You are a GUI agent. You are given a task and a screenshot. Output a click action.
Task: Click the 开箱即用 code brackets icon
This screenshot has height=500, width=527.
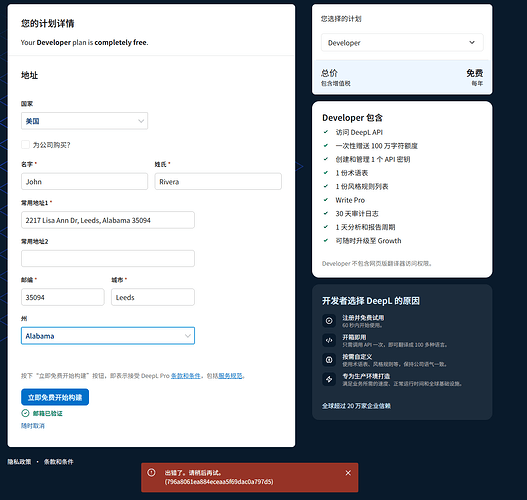(x=329, y=340)
